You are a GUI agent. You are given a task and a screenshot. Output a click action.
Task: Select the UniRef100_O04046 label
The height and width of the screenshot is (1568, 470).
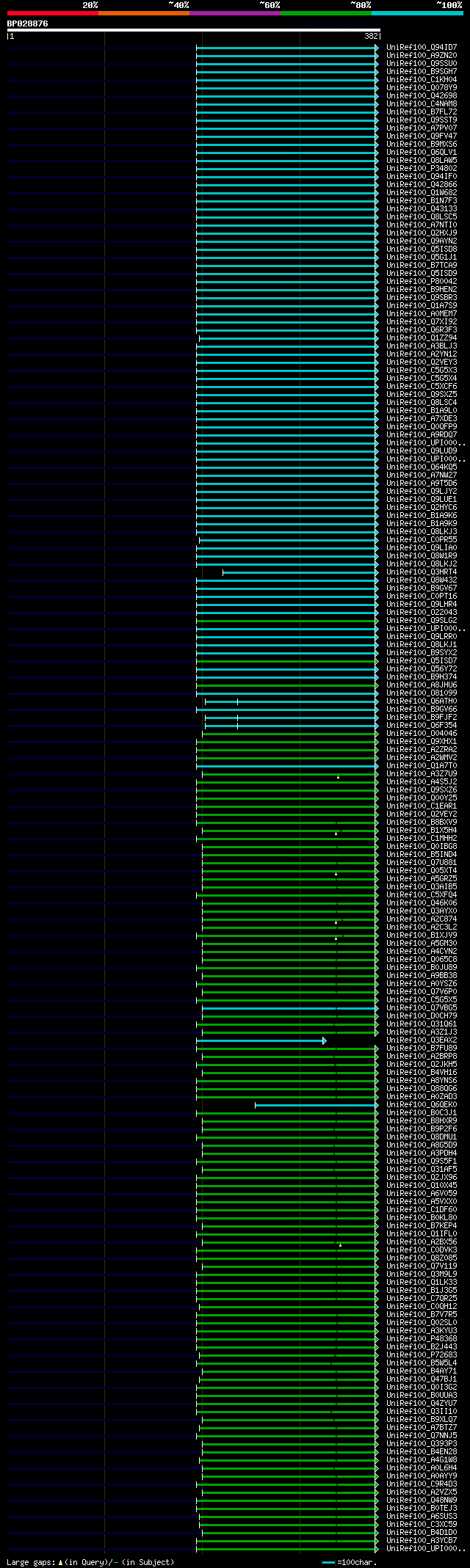point(422,733)
